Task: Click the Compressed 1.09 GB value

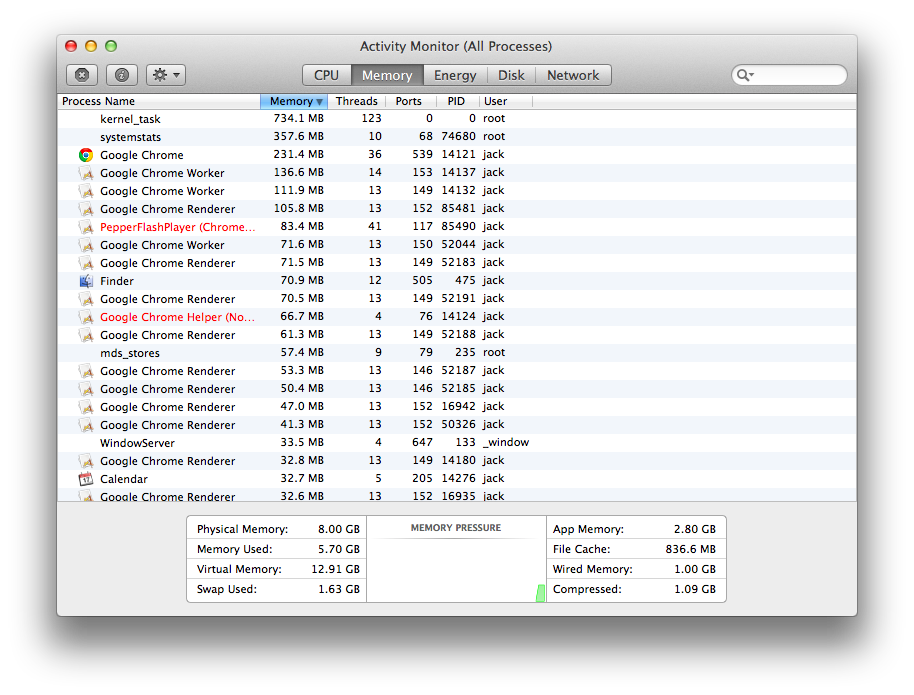Action: click(695, 589)
